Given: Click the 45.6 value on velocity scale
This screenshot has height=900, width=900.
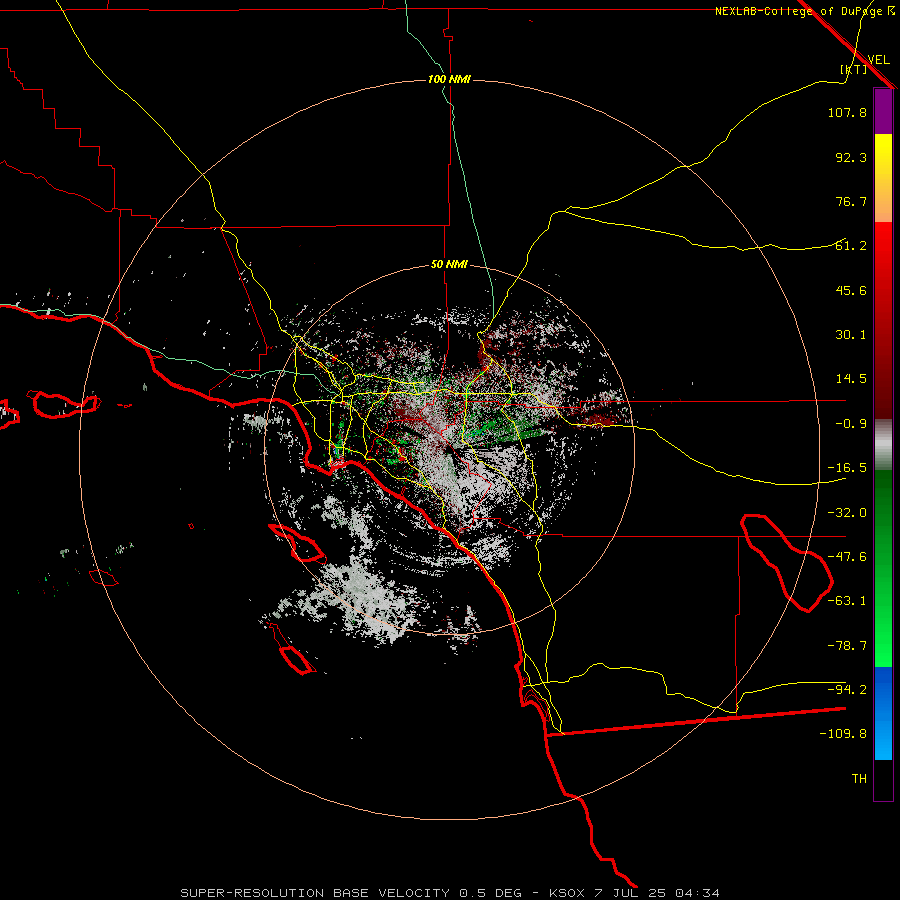Looking at the screenshot, I should [x=851, y=290].
